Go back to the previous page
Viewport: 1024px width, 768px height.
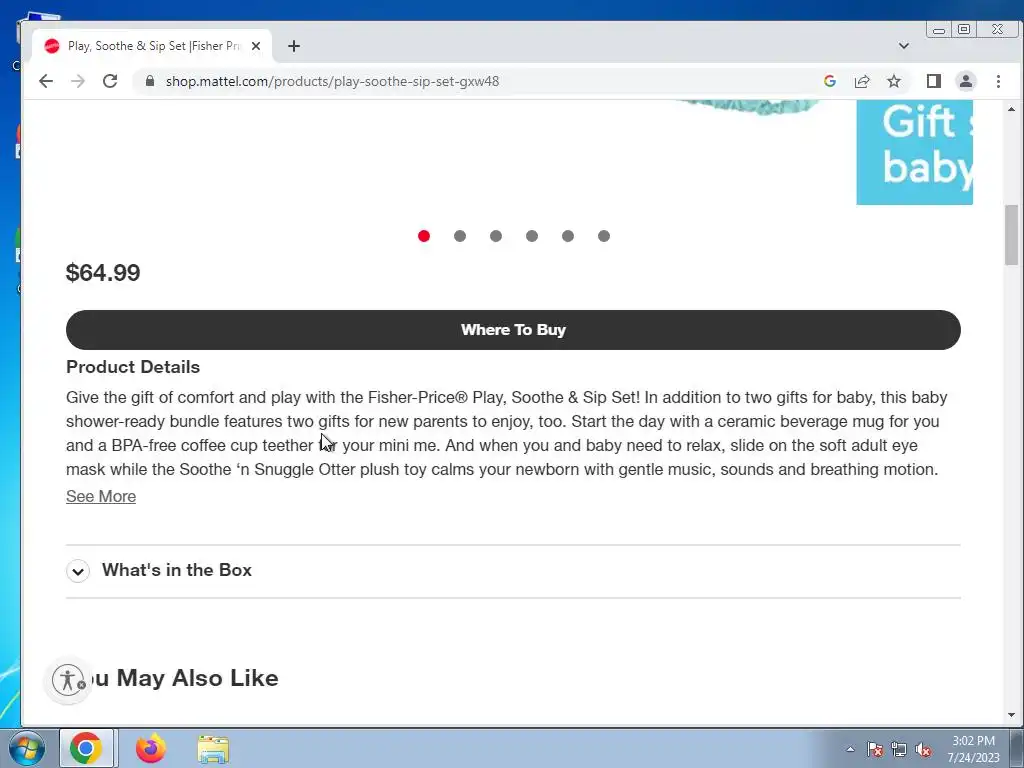46,81
